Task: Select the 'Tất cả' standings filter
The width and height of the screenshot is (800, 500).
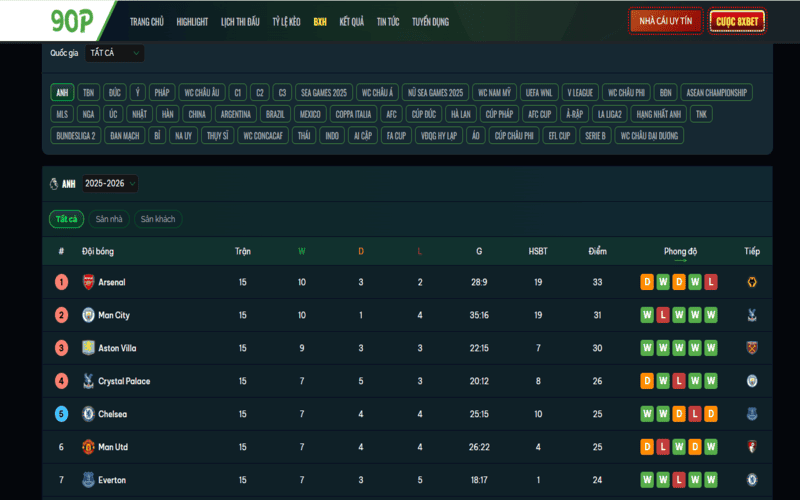Action: click(66, 219)
